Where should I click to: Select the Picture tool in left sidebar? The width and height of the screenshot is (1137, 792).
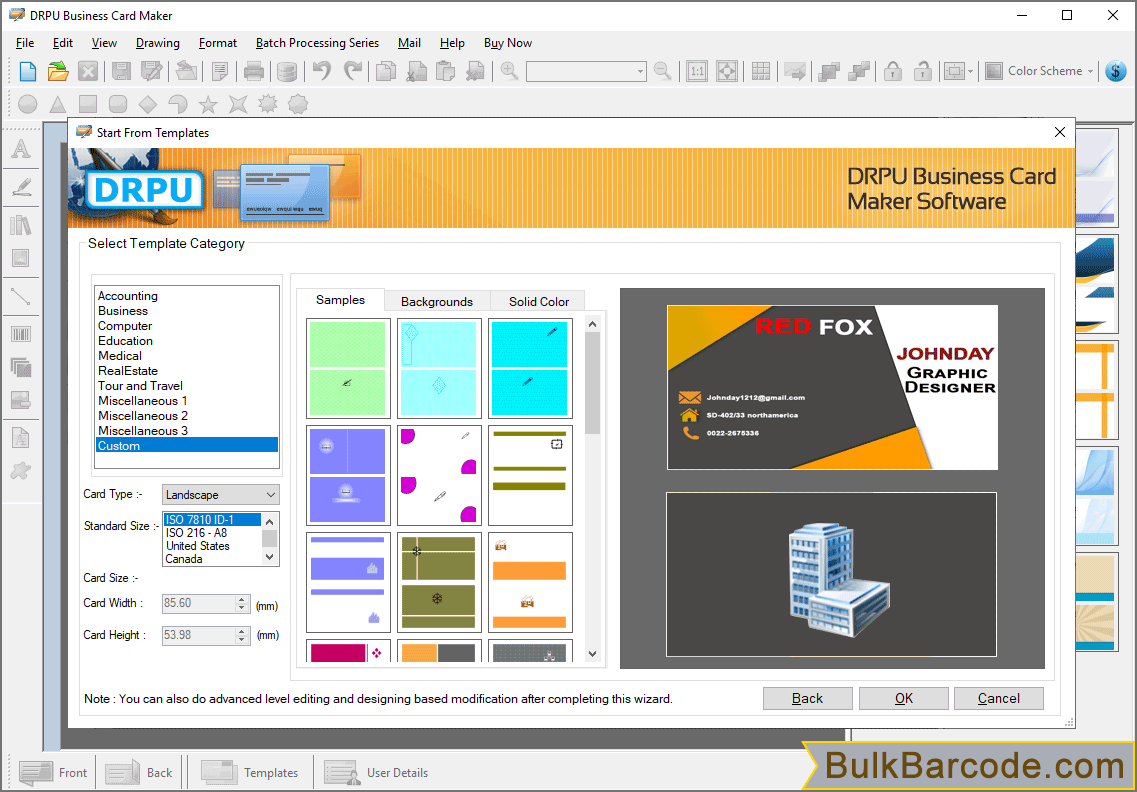coord(21,257)
